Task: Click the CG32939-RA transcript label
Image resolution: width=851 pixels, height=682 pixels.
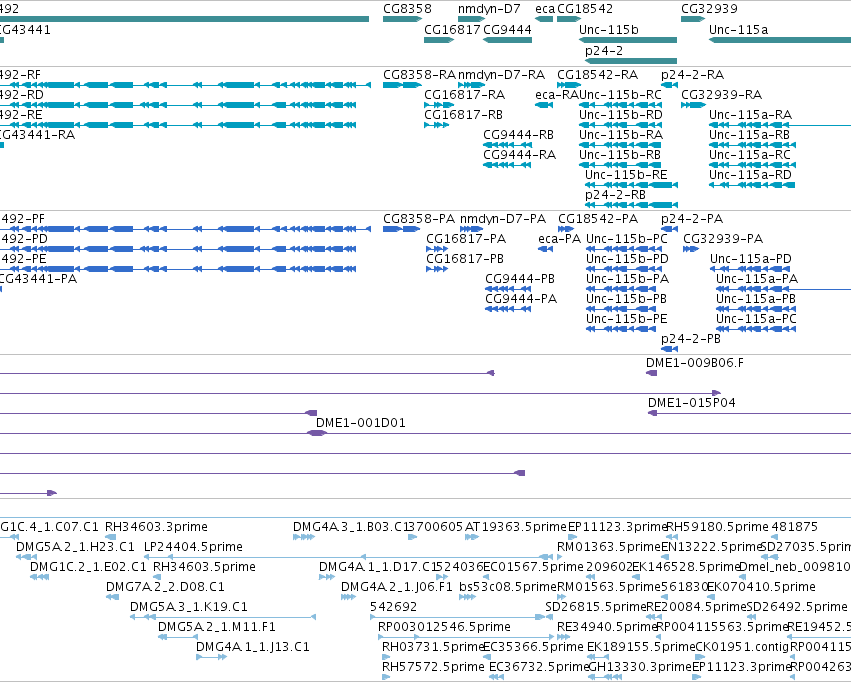Action: [x=721, y=94]
